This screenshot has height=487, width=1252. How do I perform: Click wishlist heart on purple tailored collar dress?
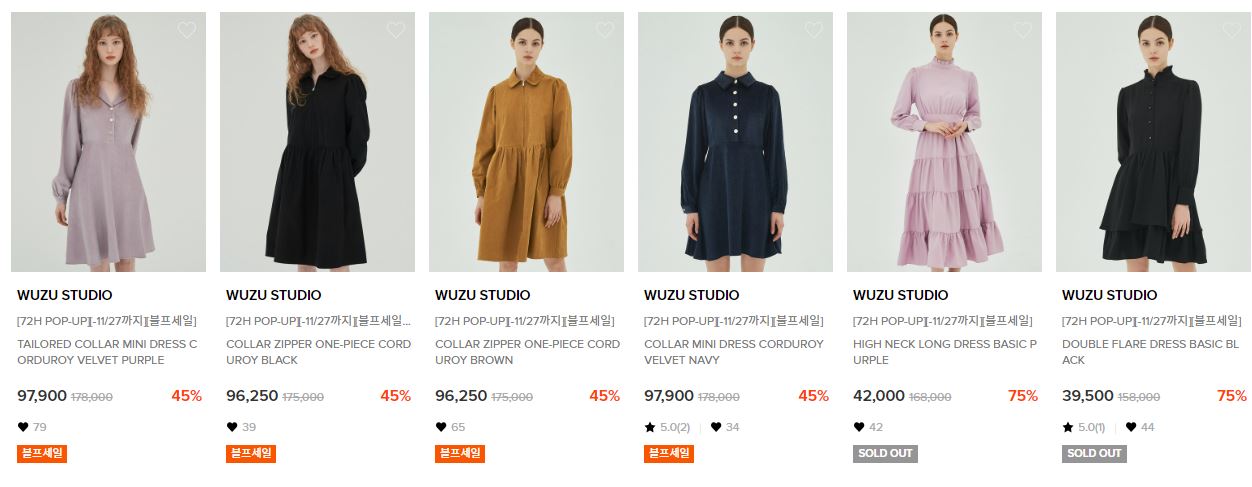click(187, 30)
